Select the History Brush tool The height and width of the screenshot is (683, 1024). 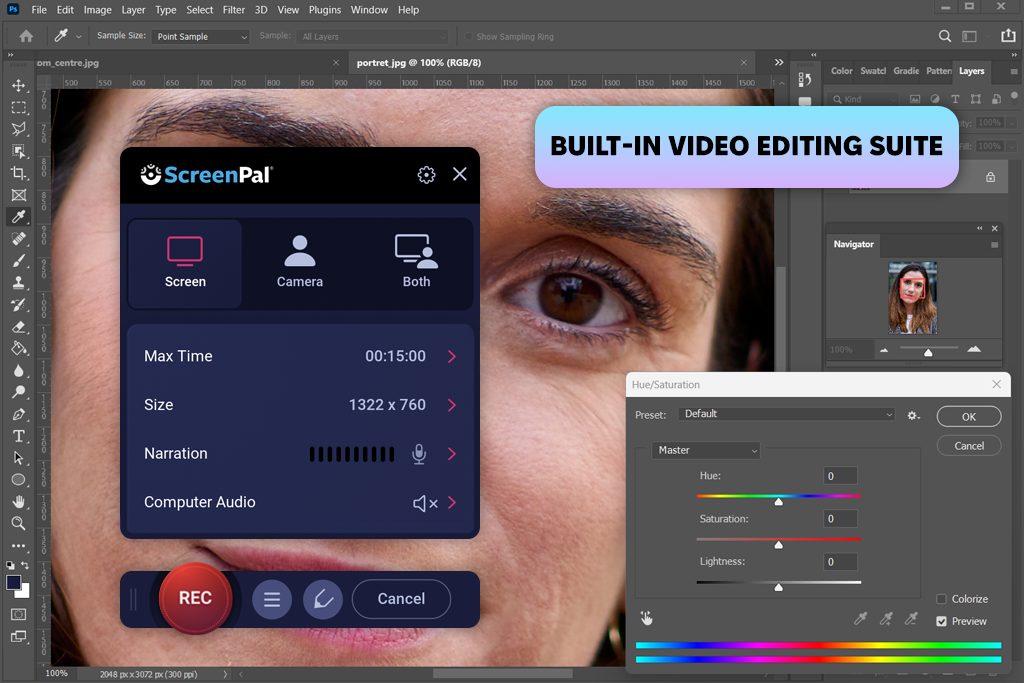coord(19,304)
